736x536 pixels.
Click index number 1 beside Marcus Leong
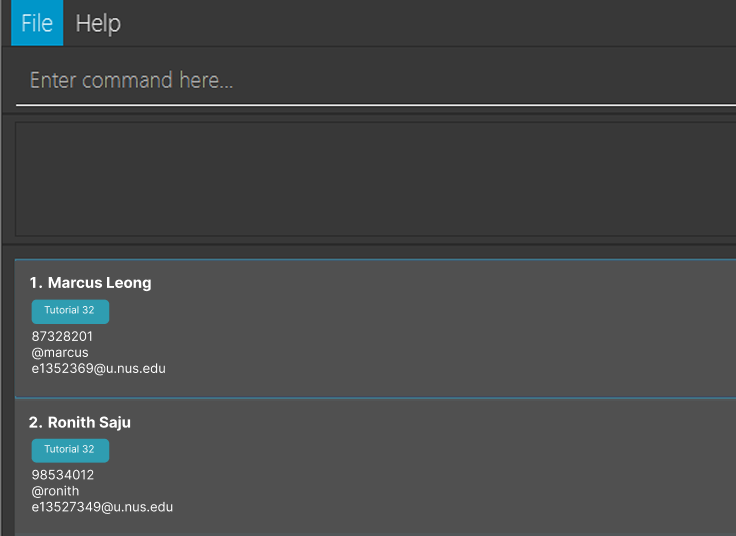(35, 283)
